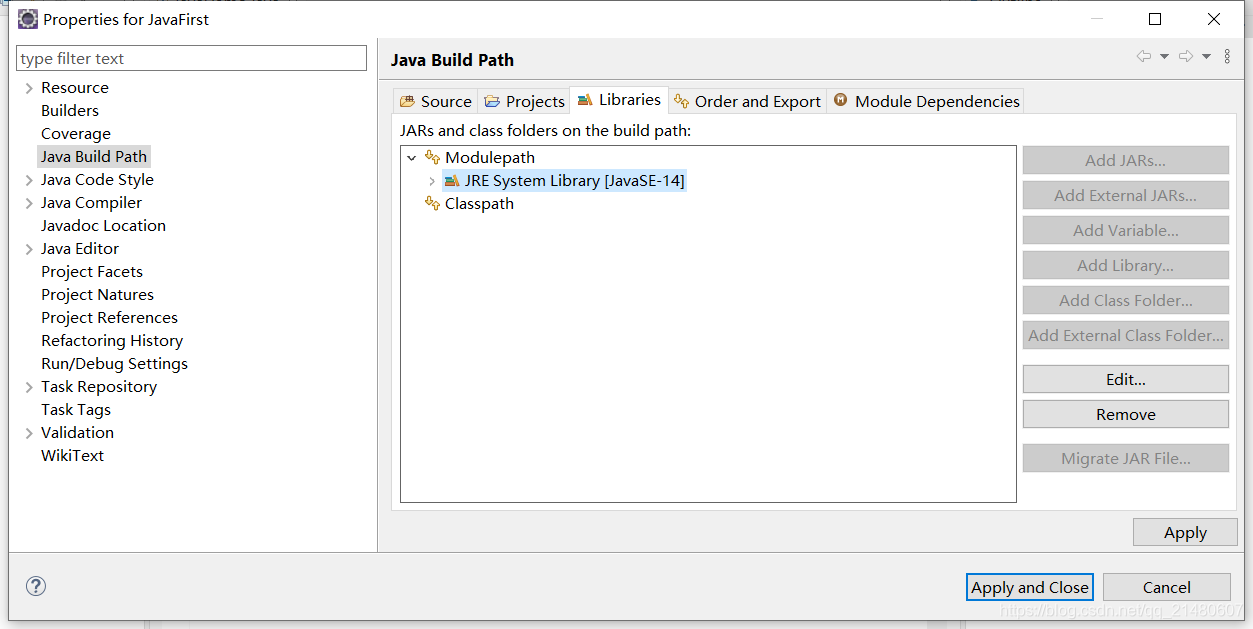This screenshot has width=1253, height=629.
Task: Select the Classpath entry
Action: coord(479,204)
